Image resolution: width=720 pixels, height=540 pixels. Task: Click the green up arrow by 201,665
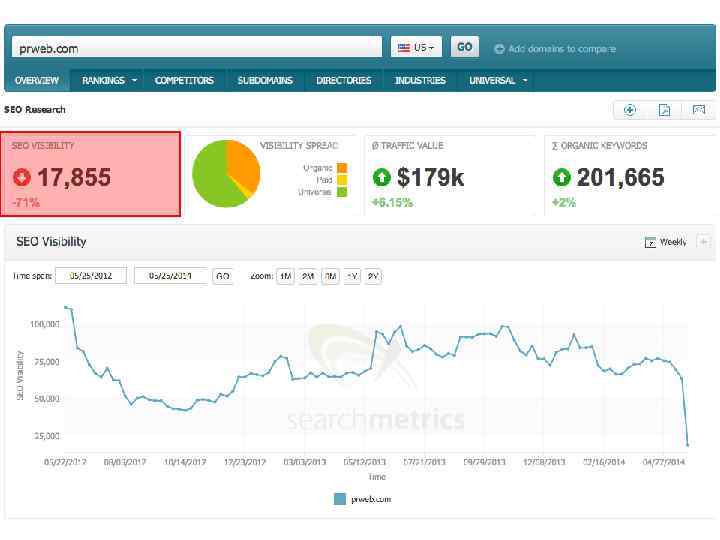click(562, 177)
